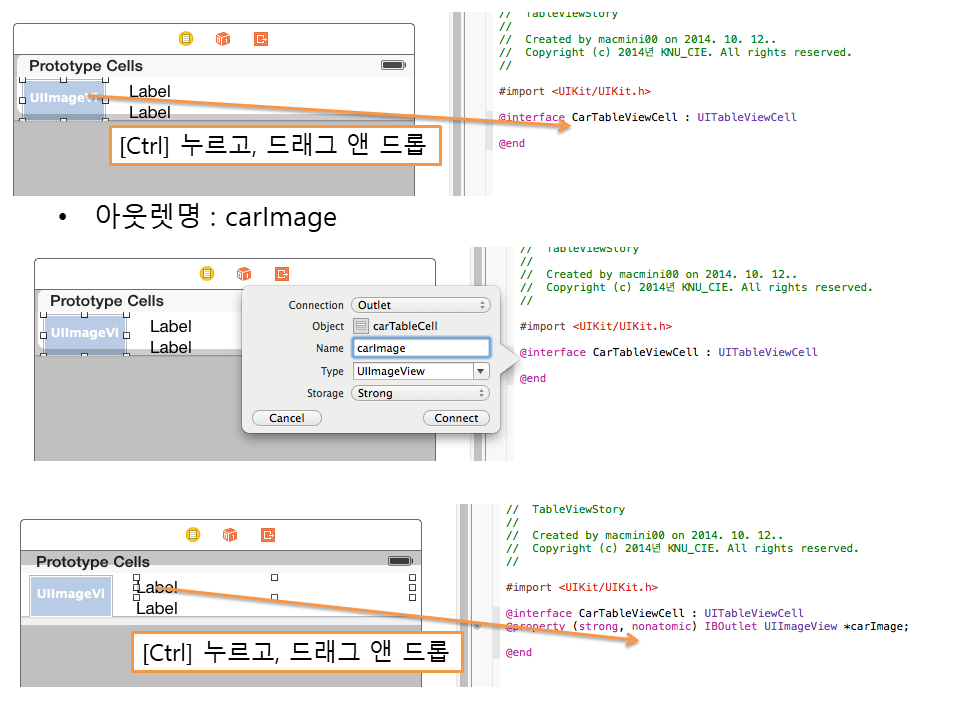Select the First Responder cube in the middle scene
The image size is (960, 720).
point(244,274)
